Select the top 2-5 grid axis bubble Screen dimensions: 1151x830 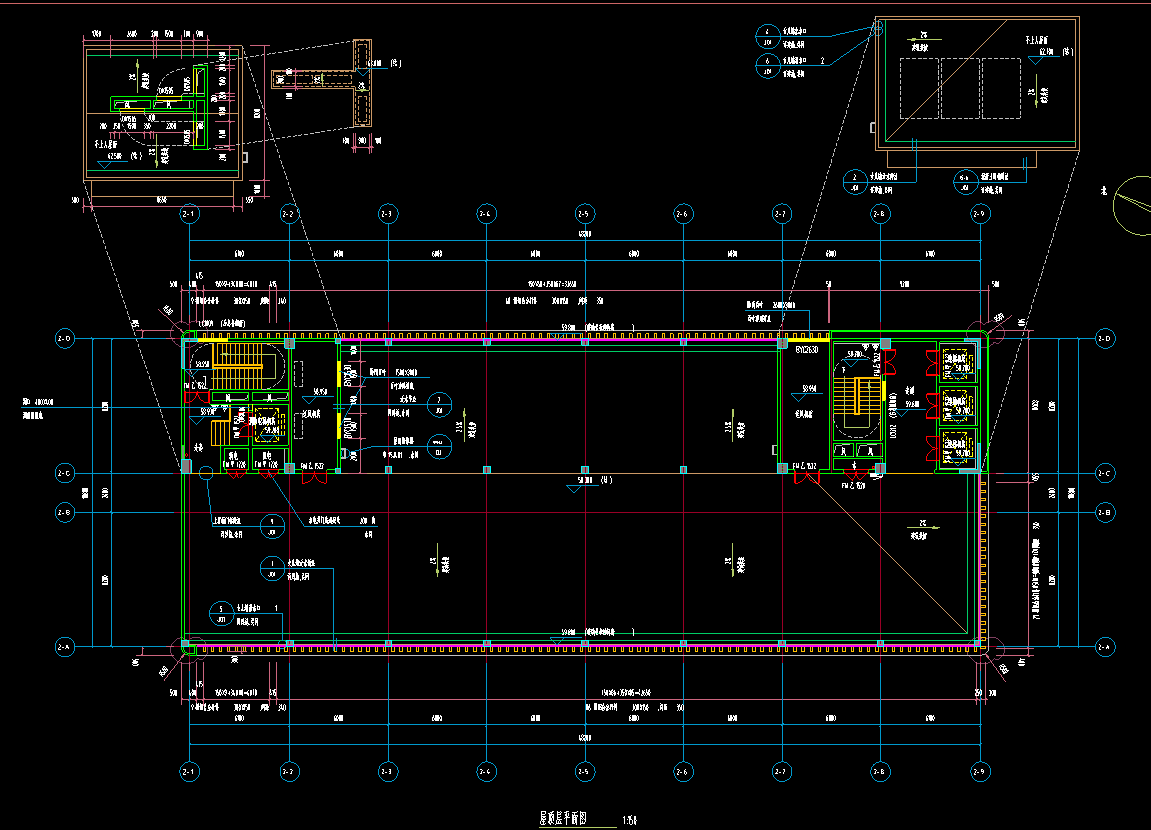[584, 214]
